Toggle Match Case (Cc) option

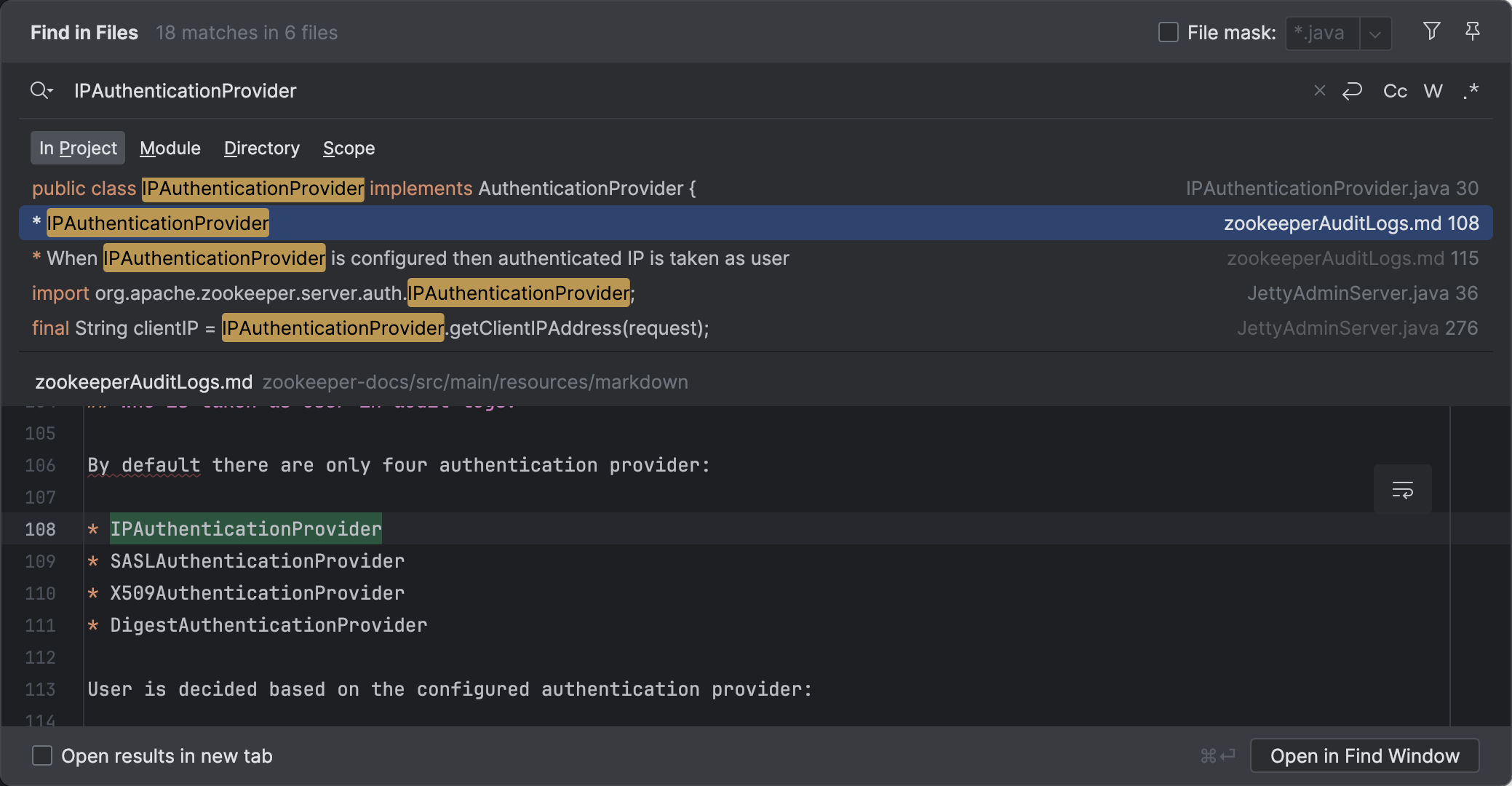click(1395, 91)
